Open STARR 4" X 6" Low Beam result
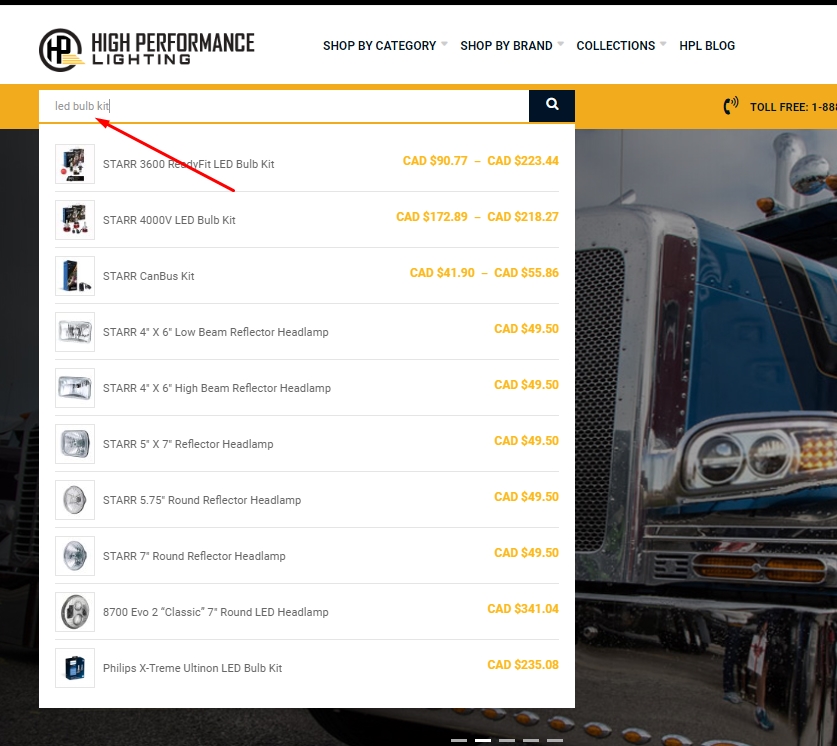This screenshot has width=837, height=746. tap(215, 332)
